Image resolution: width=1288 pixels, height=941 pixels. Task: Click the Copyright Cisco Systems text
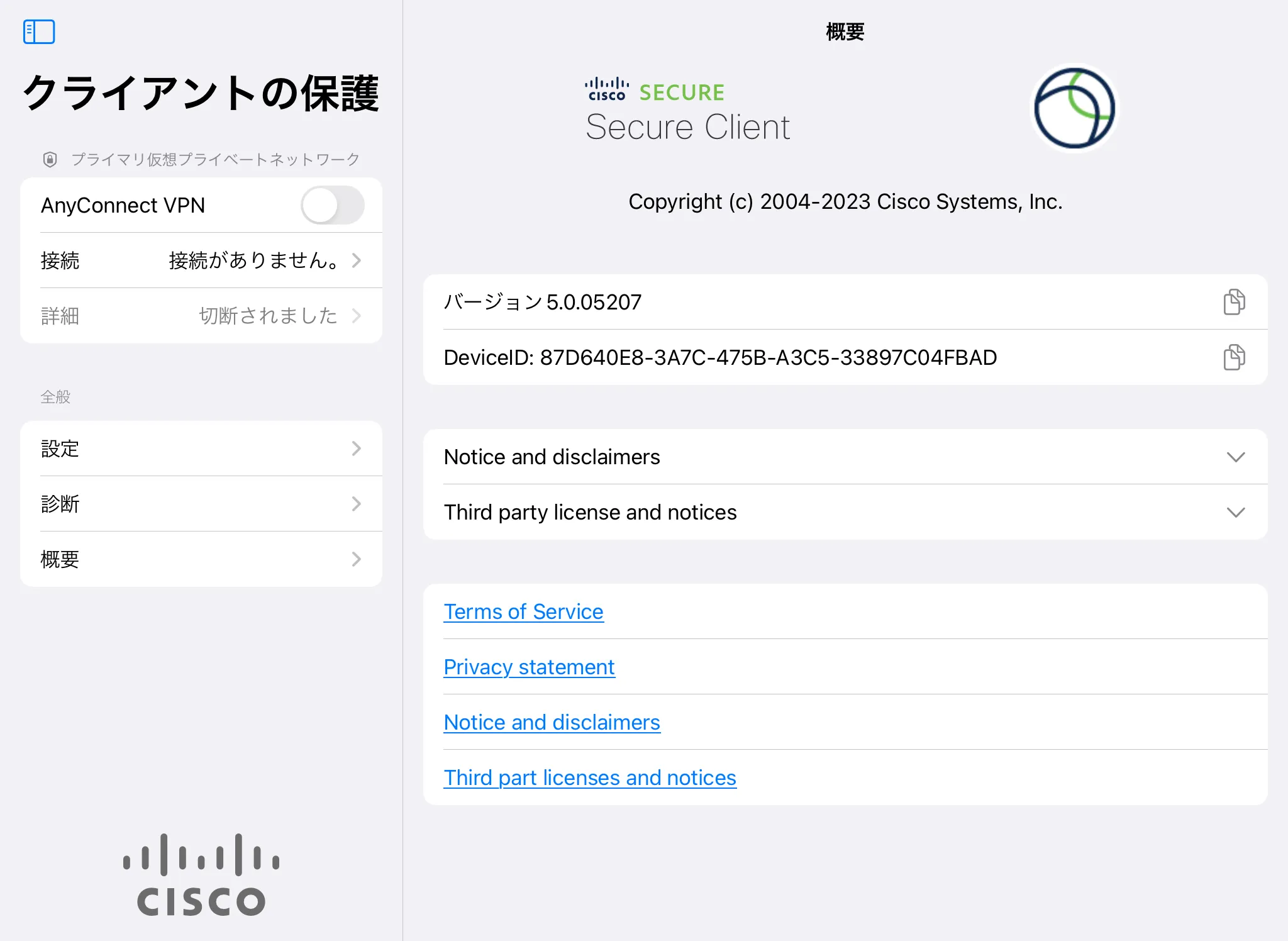(x=845, y=202)
